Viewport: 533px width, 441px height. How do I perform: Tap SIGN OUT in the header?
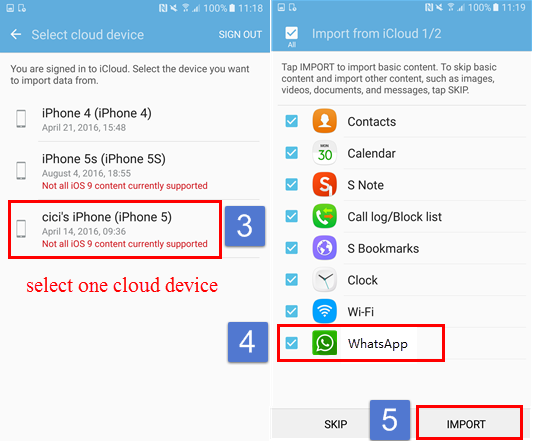pyautogui.click(x=240, y=35)
